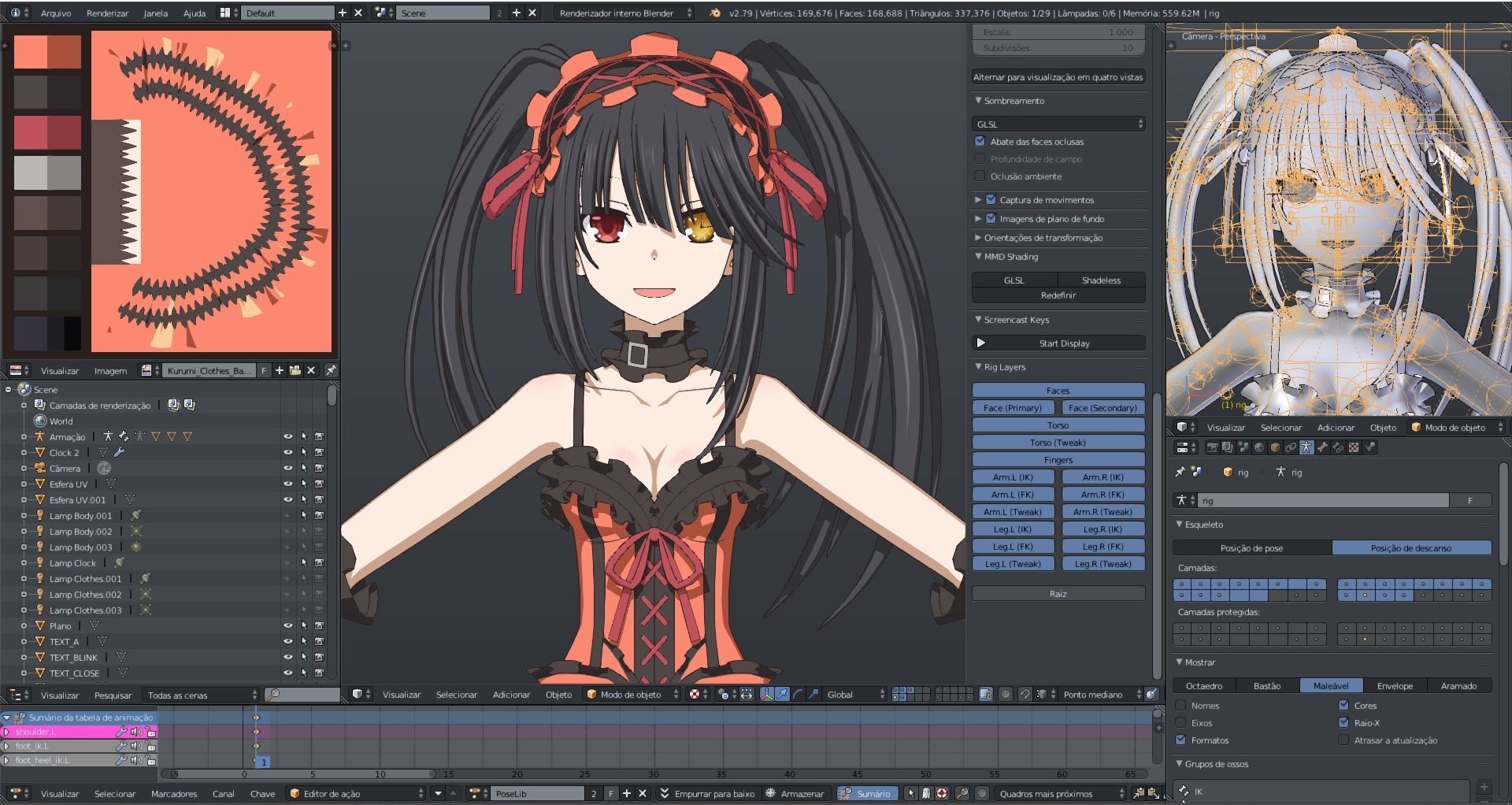This screenshot has height=805, width=1512.
Task: Open the 'Global' orientation dropdown
Action: point(856,694)
